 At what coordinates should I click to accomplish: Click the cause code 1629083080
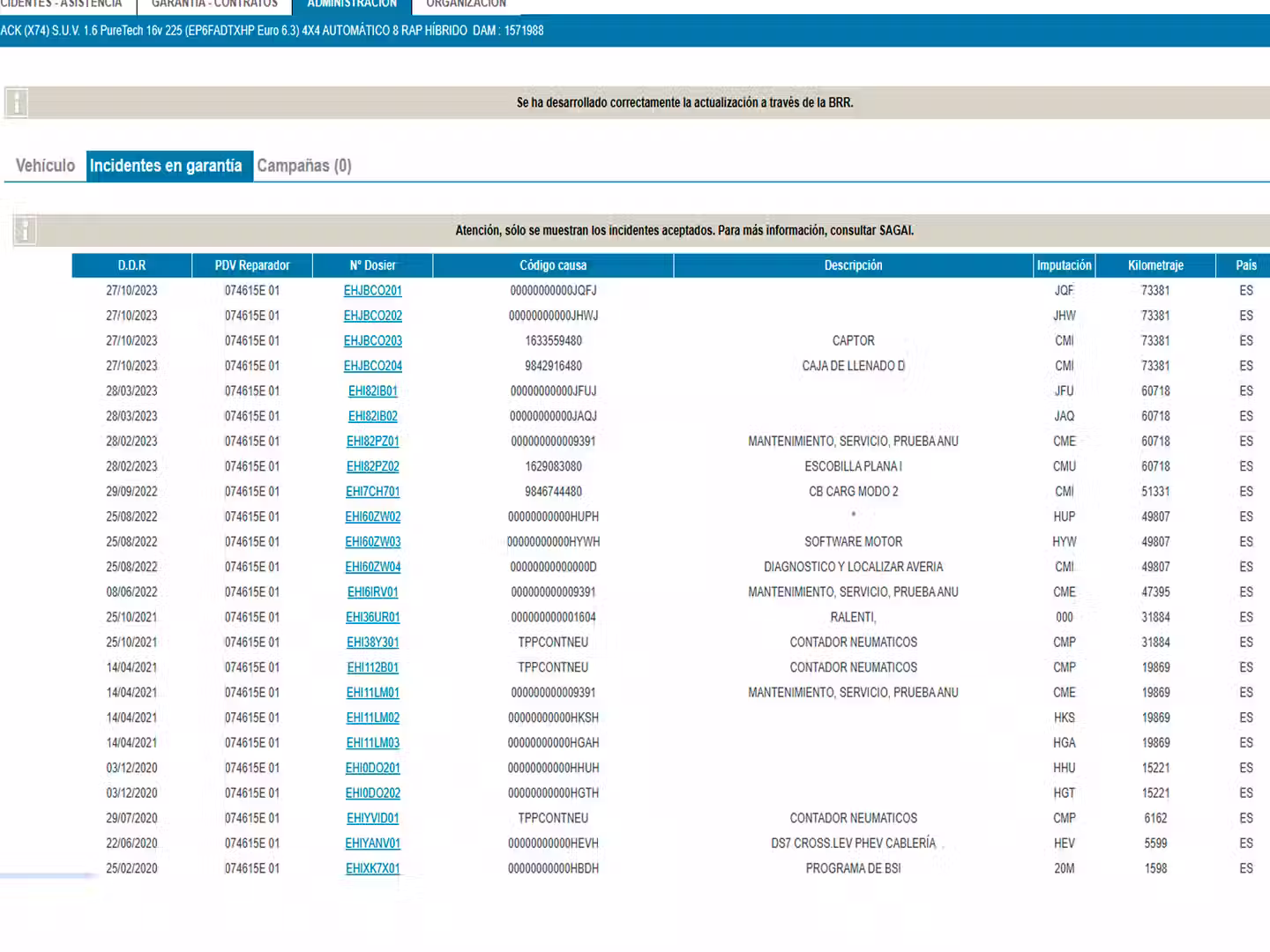click(553, 466)
